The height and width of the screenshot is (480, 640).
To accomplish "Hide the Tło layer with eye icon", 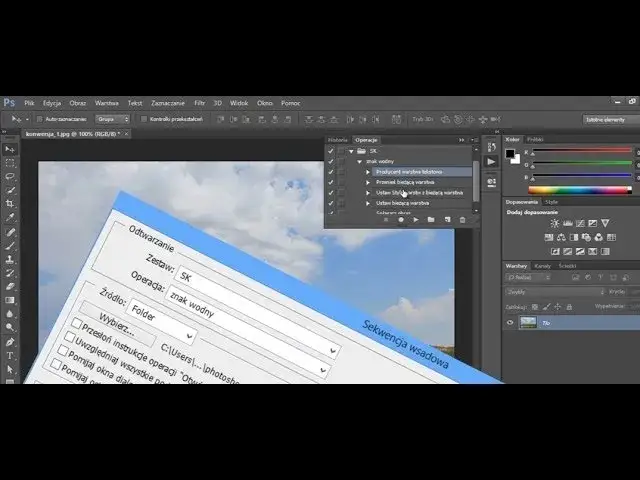I will (511, 323).
